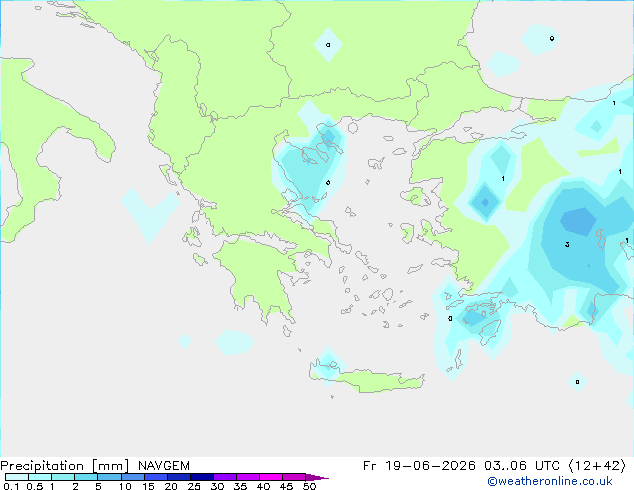Pick the 10 mm legend color swatch
This screenshot has height=490, width=634.
click(x=133, y=477)
